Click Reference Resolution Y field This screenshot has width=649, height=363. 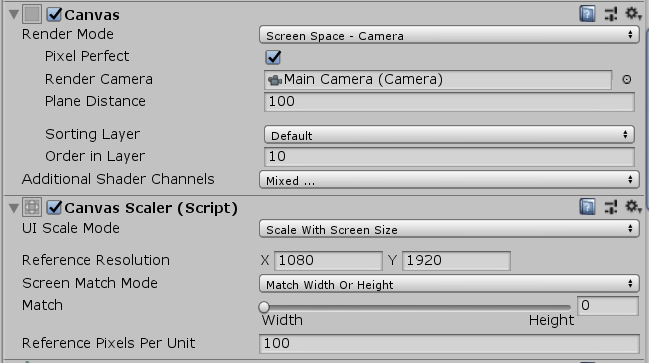[x=456, y=261]
